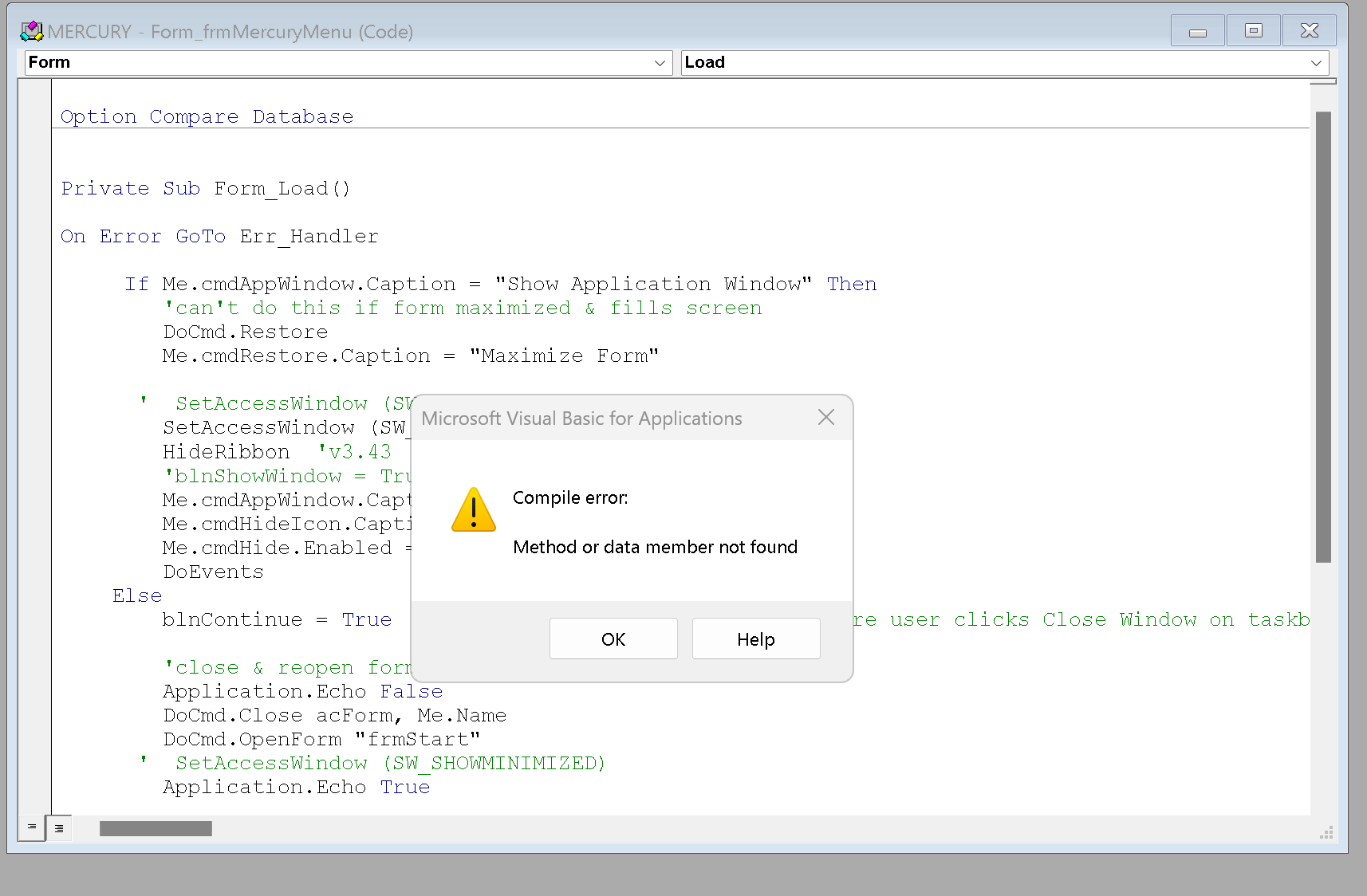This screenshot has height=896, width=1367.
Task: Click 'DoCmd.Close acForm, Me.Name' line
Action: click(x=335, y=715)
